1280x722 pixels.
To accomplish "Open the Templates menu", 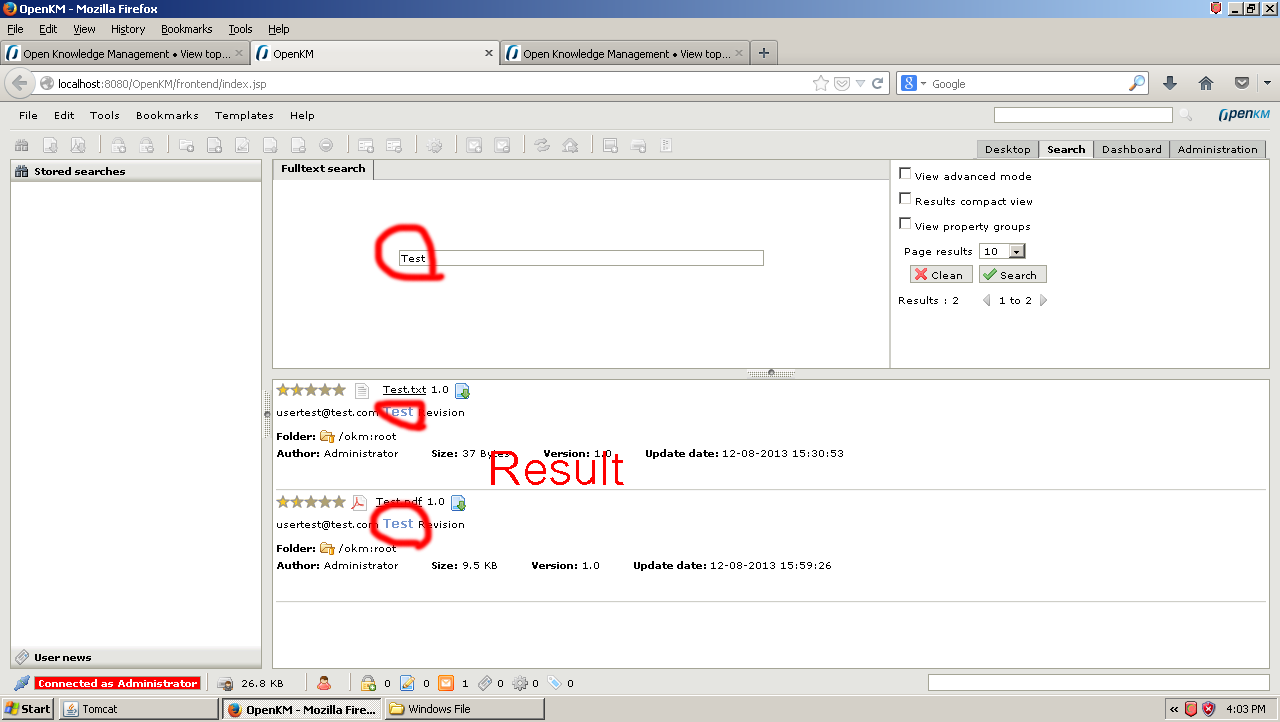I will [244, 116].
